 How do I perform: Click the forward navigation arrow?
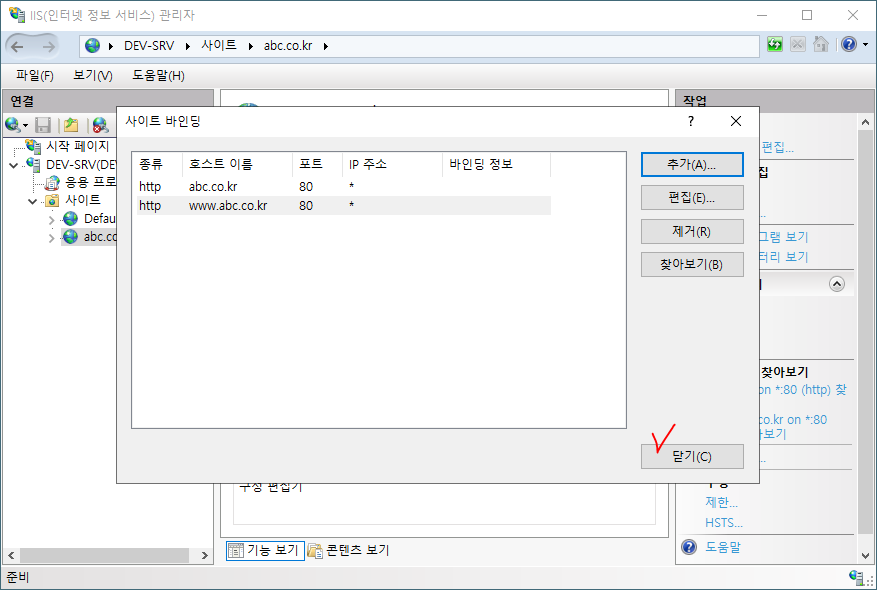[x=49, y=46]
